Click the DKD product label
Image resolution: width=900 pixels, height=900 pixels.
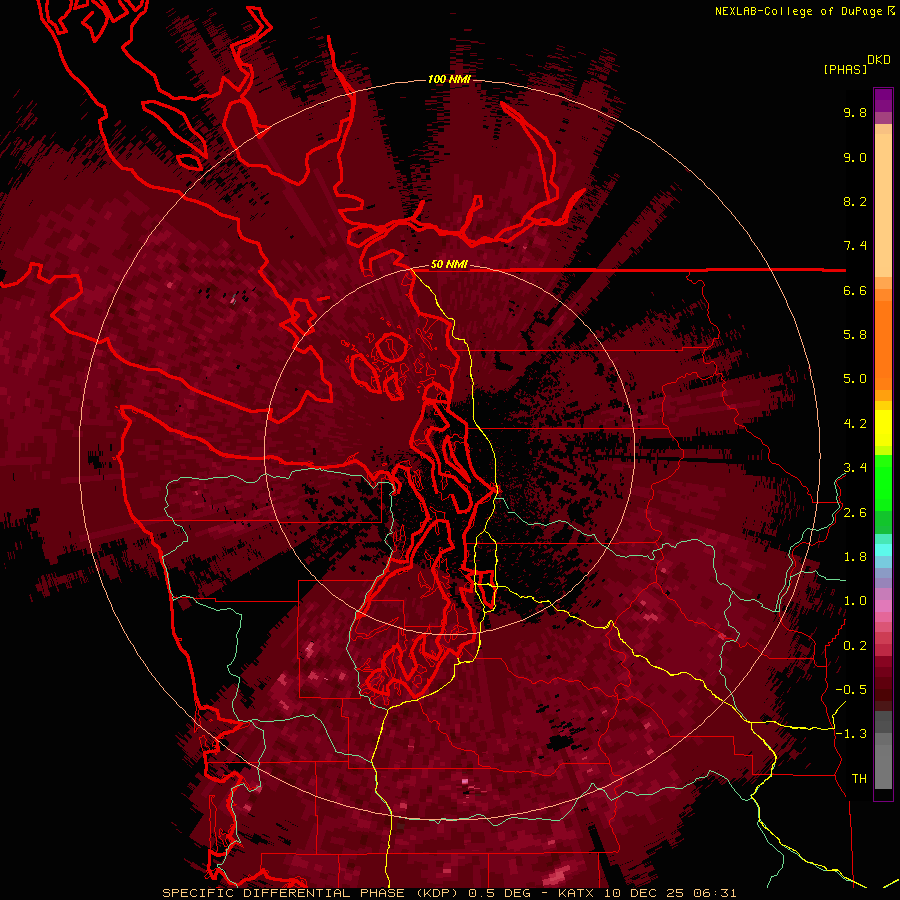point(878,60)
